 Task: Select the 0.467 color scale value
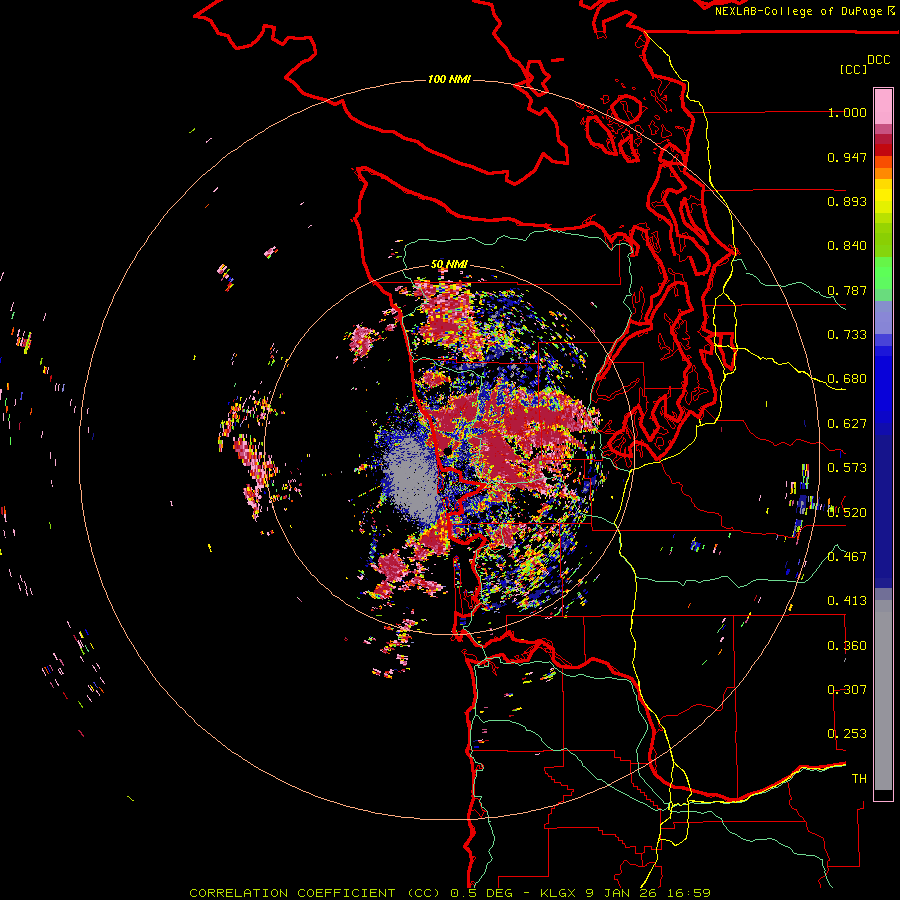(x=847, y=557)
